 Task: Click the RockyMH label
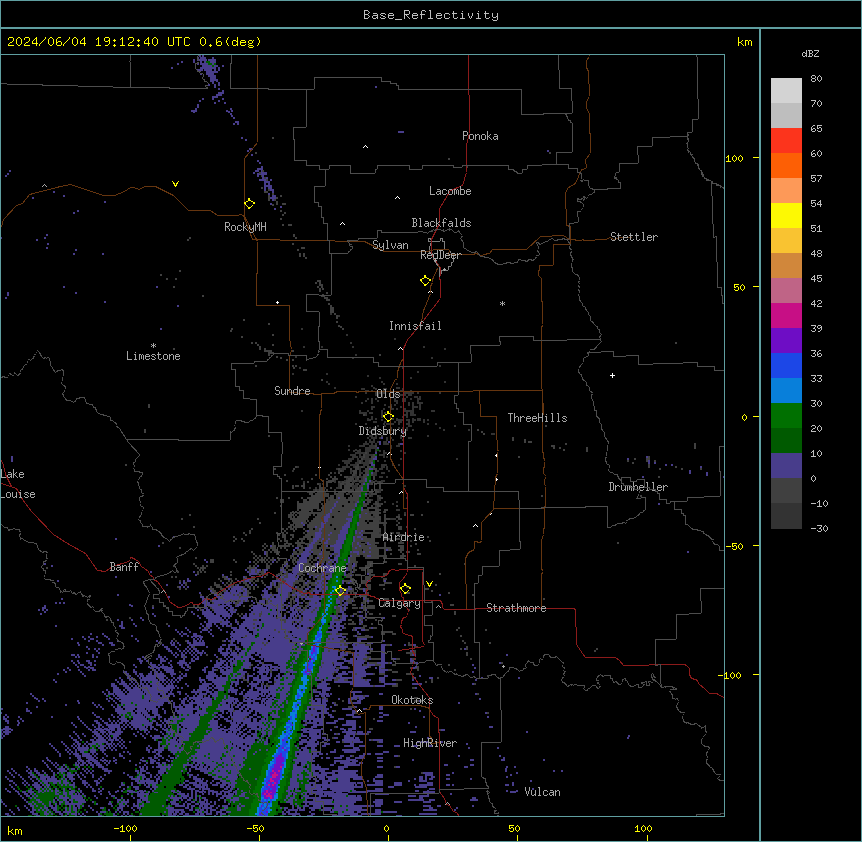(245, 227)
